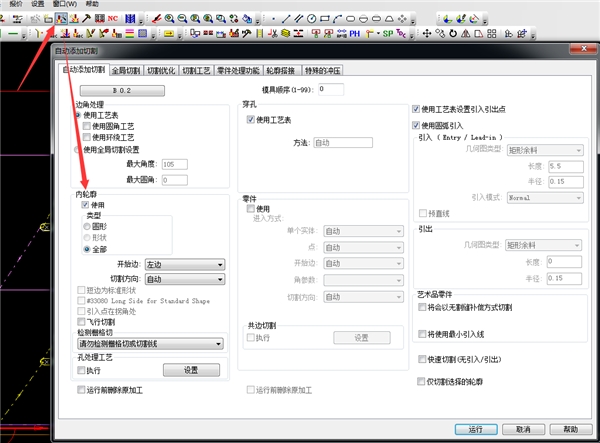Uncheck 使用圆弧引入 checkbox
The image size is (600, 443).
416,125
